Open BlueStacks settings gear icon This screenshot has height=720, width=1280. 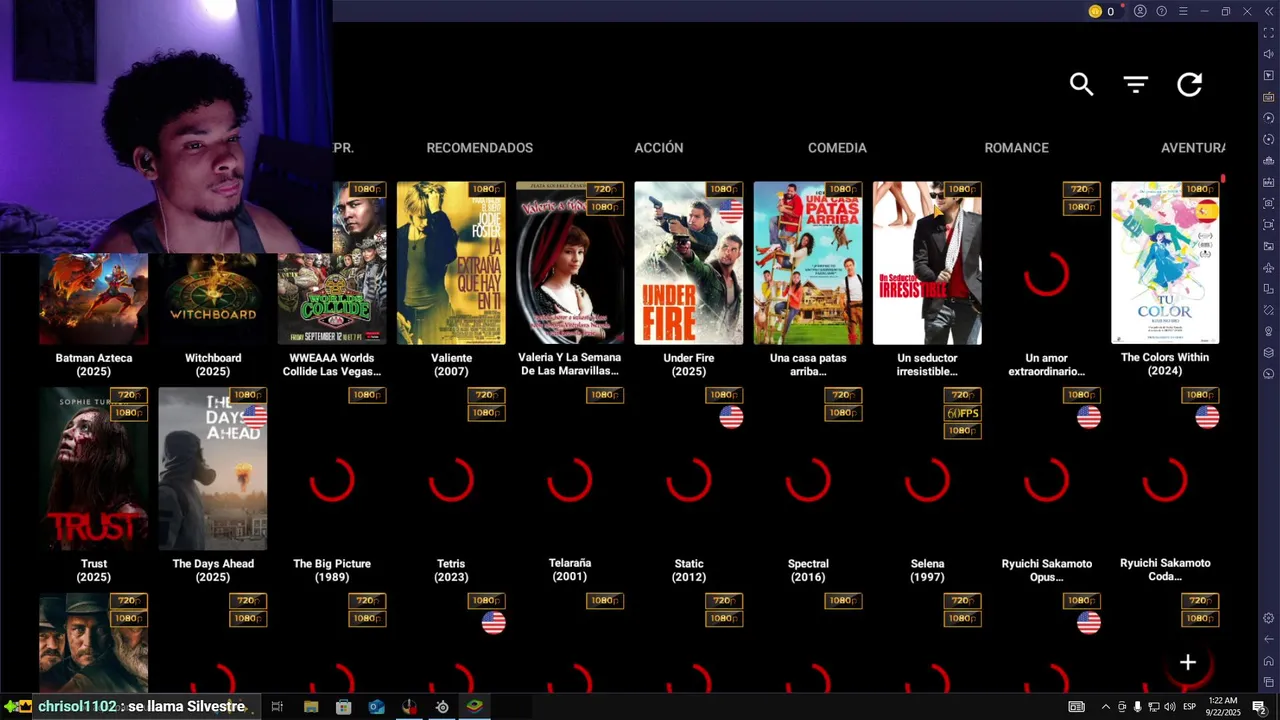[1269, 618]
